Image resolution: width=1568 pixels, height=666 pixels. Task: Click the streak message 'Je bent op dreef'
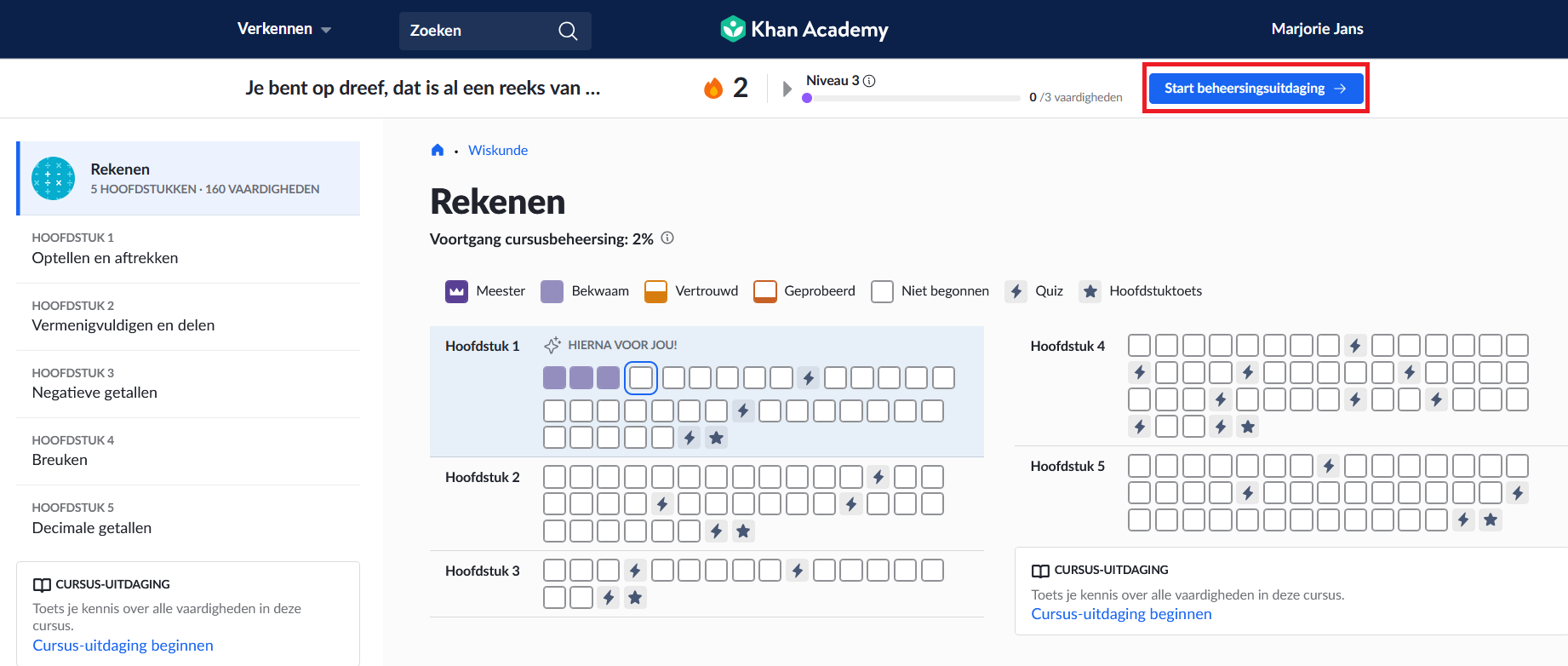pyautogui.click(x=423, y=88)
